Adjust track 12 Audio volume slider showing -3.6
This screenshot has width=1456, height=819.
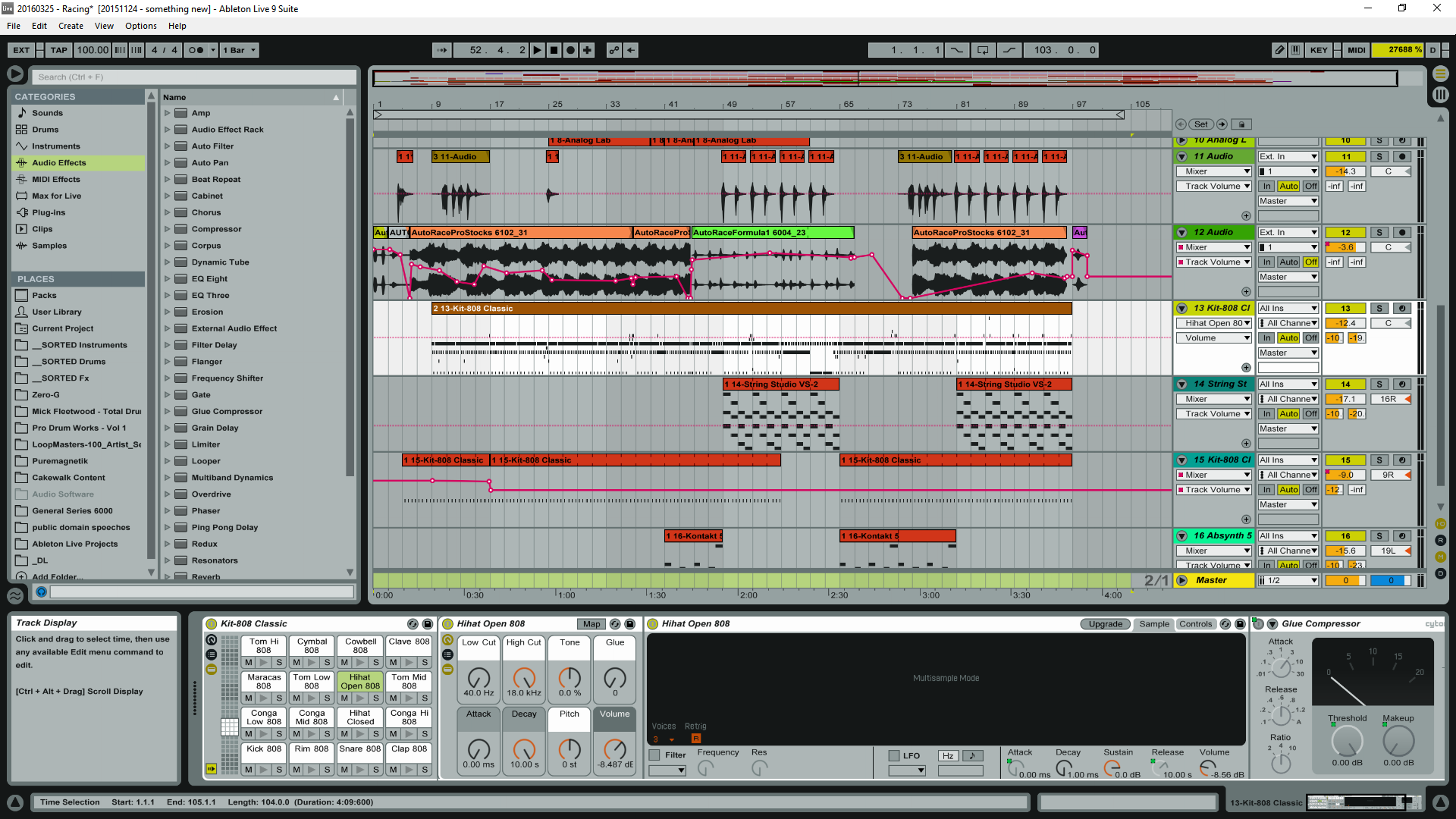pos(1345,247)
